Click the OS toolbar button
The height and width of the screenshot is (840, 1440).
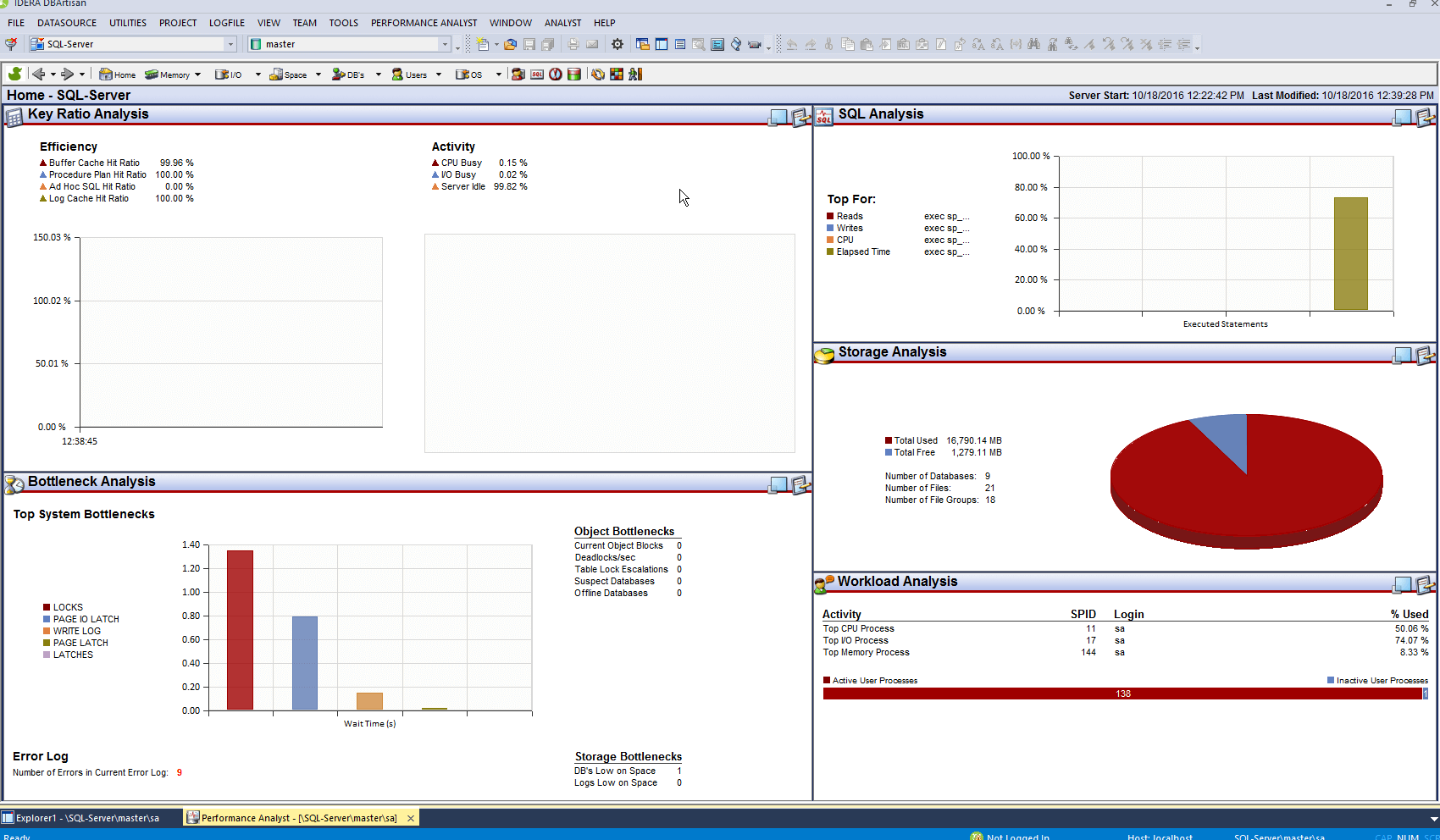click(x=469, y=75)
